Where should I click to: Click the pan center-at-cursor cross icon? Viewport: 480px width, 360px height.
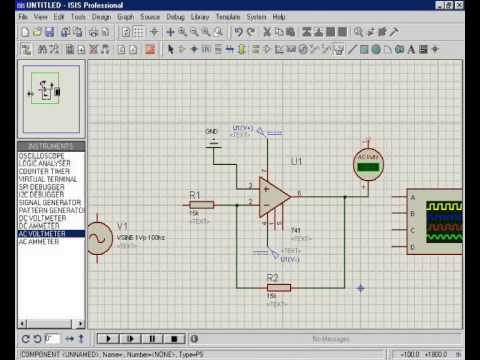[170, 32]
